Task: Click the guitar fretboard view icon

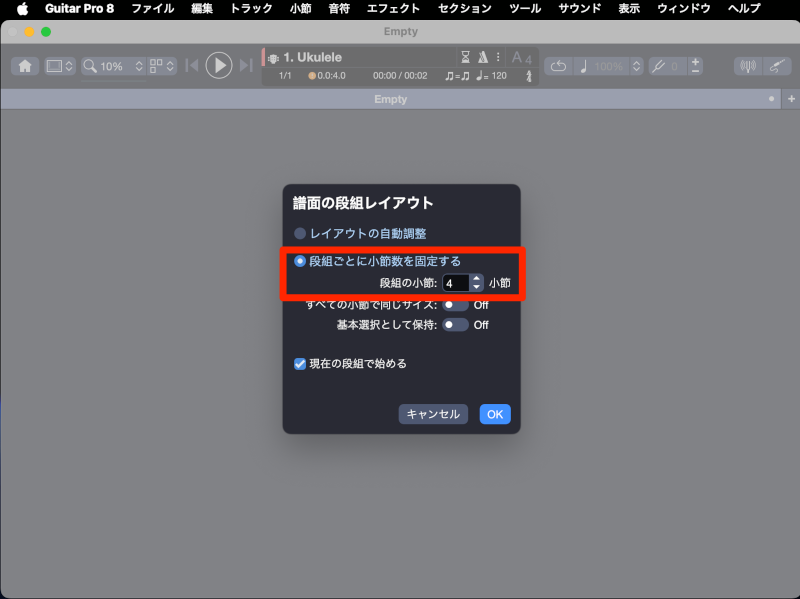Action: click(x=775, y=66)
